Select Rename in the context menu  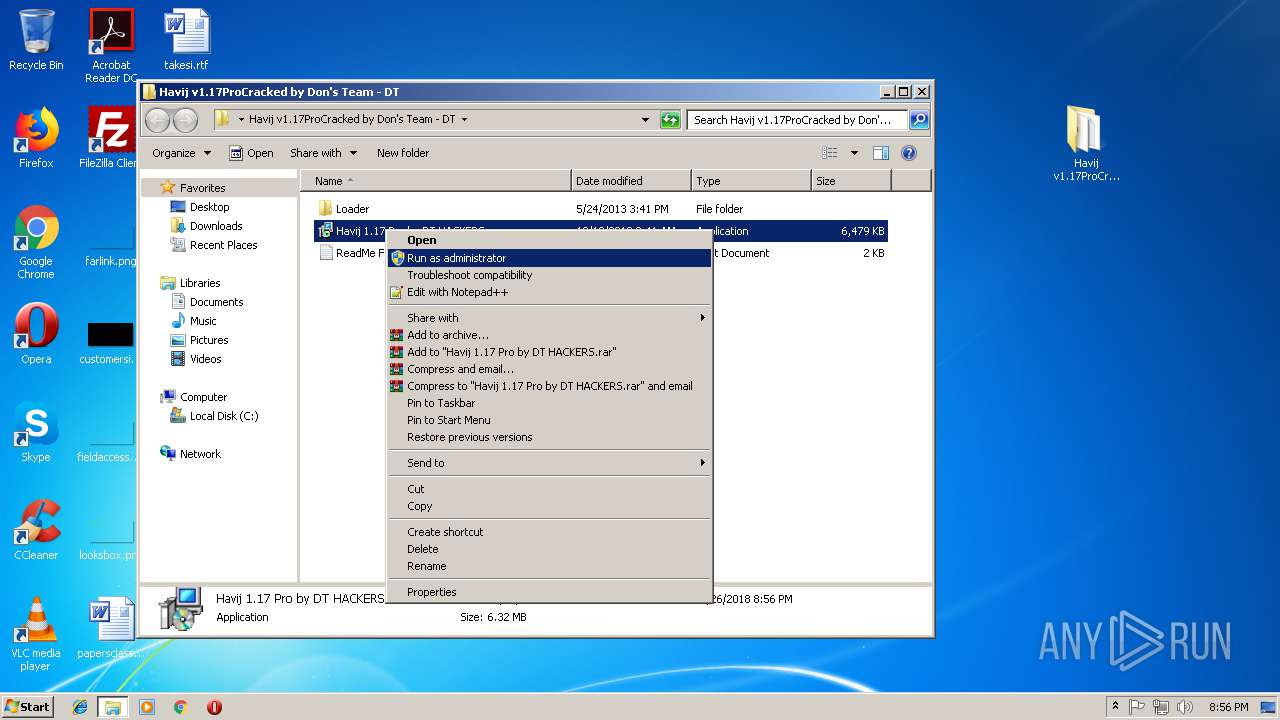(549, 566)
